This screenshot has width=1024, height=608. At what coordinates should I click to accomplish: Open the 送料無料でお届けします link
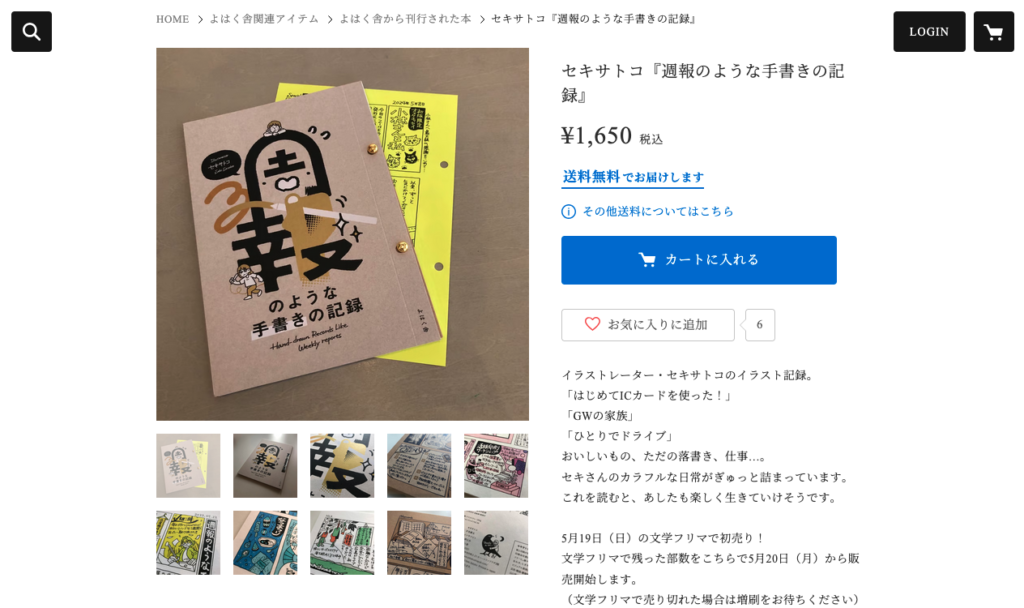633,178
